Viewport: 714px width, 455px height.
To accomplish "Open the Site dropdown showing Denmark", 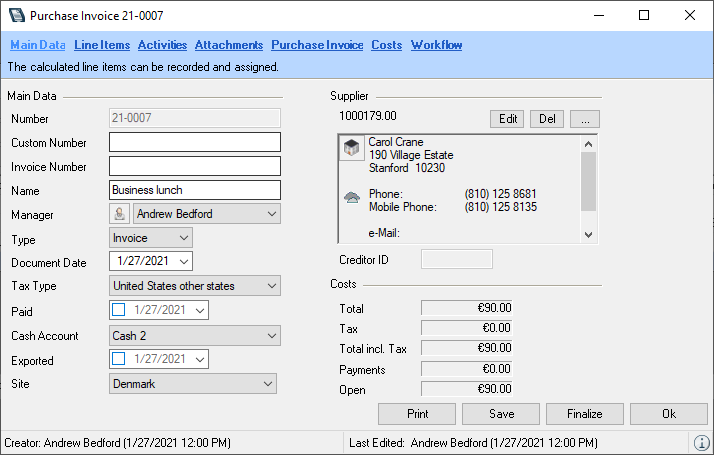I will click(267, 383).
